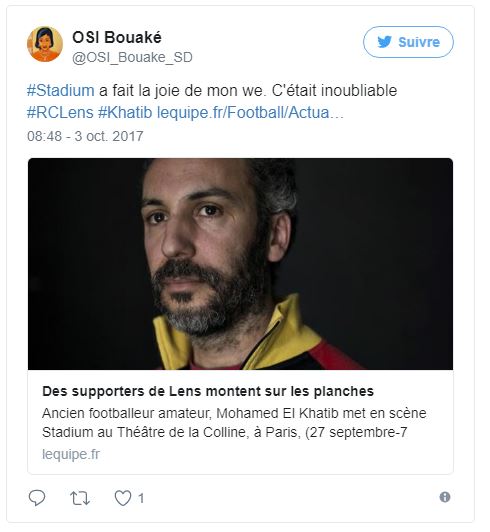This screenshot has width=490, height=532.
Task: Open the tweet timestamp 08:48 - 3 oct. 2017
Action: tap(85, 136)
